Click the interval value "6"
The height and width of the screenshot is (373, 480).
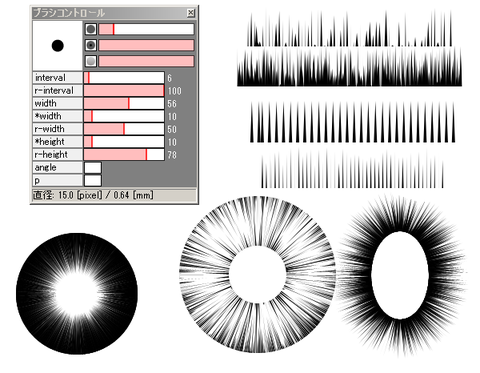pyautogui.click(x=170, y=78)
